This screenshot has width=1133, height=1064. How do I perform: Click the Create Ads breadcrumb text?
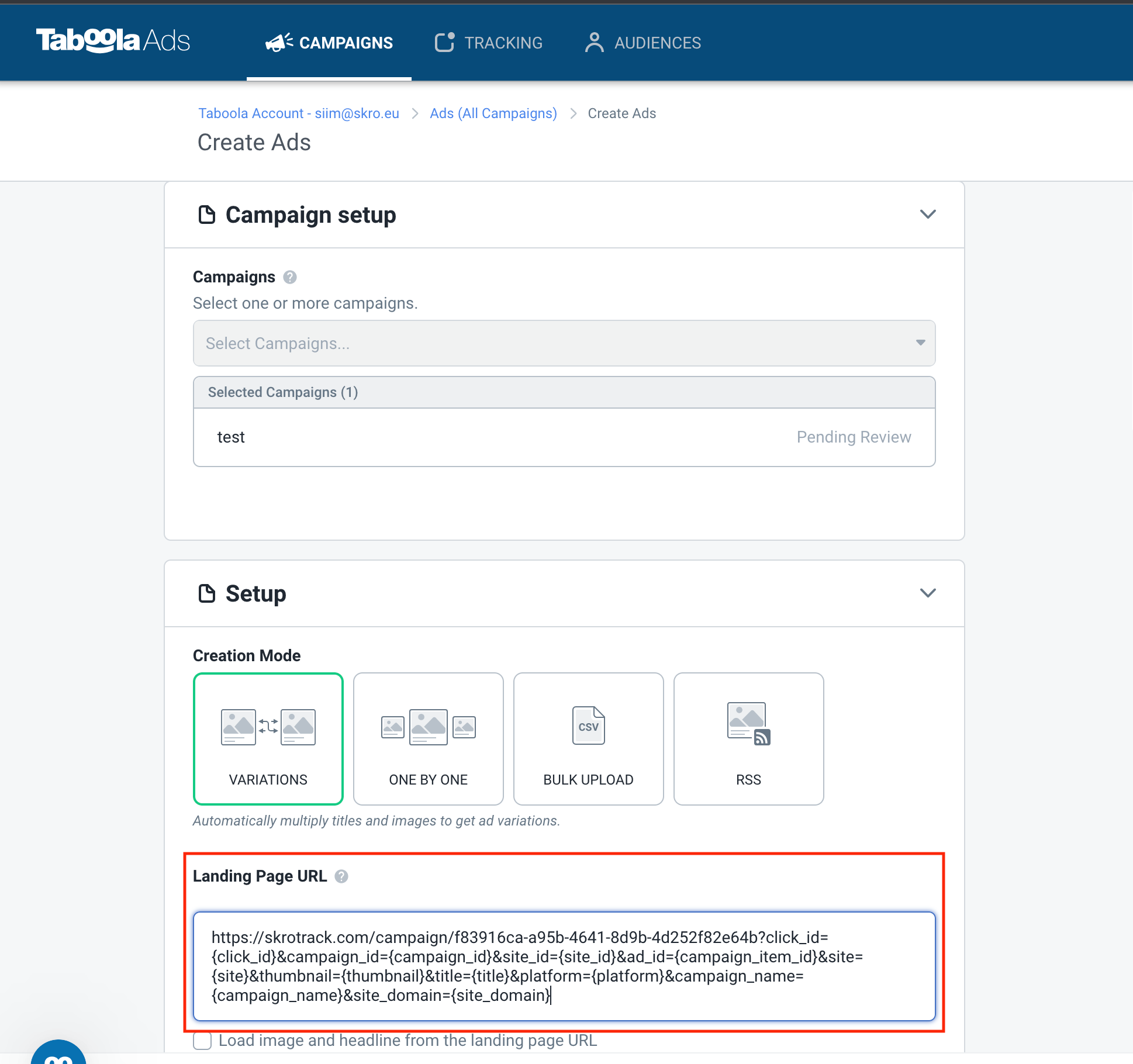622,113
